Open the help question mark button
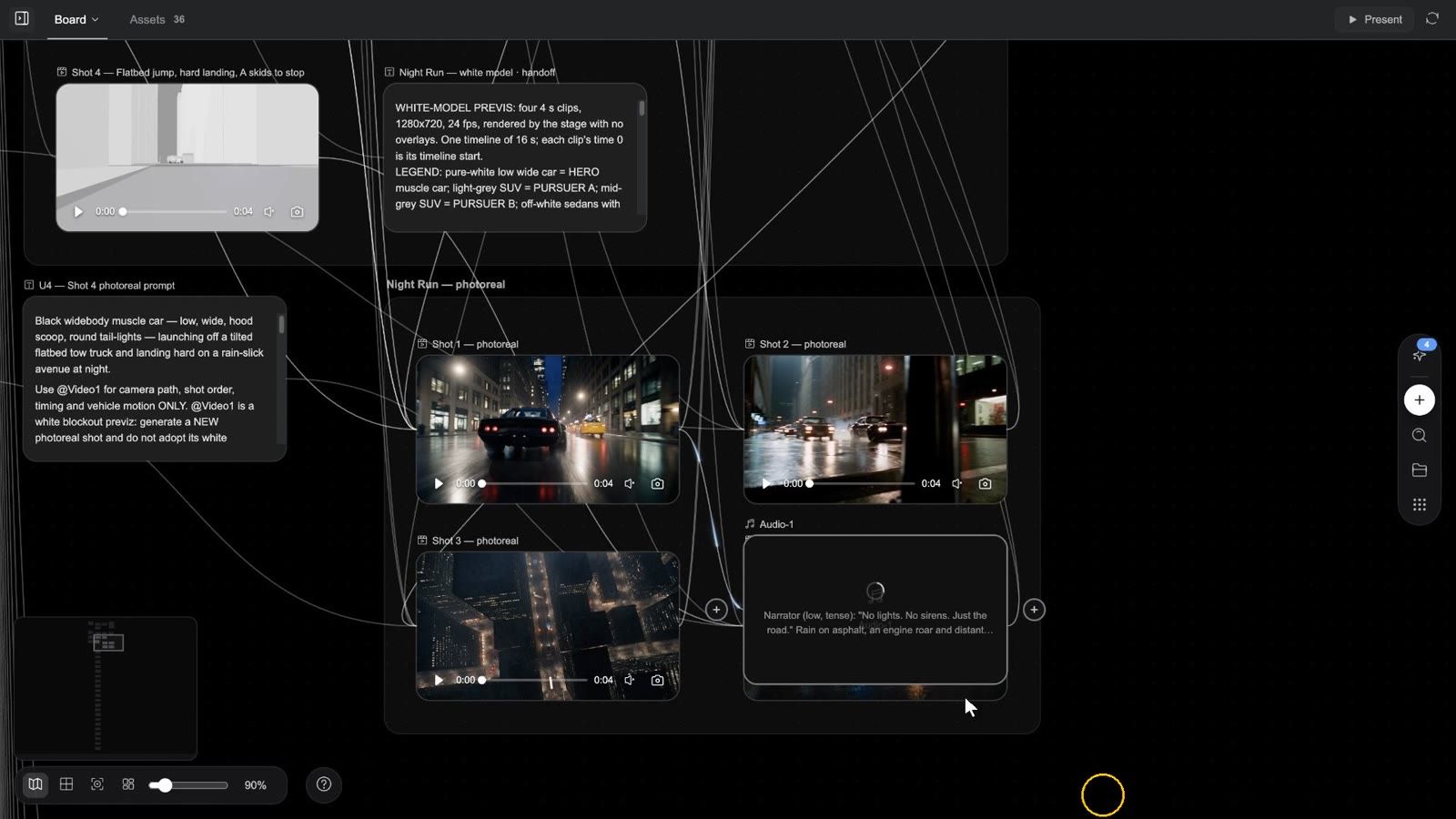Screen dimensions: 1456x819 324,784
